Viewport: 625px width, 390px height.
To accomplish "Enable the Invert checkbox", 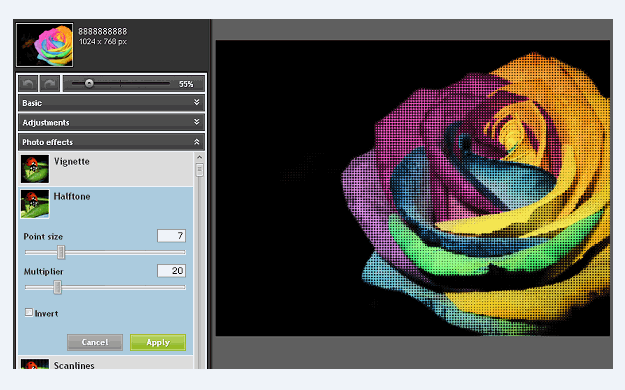I will point(29,312).
